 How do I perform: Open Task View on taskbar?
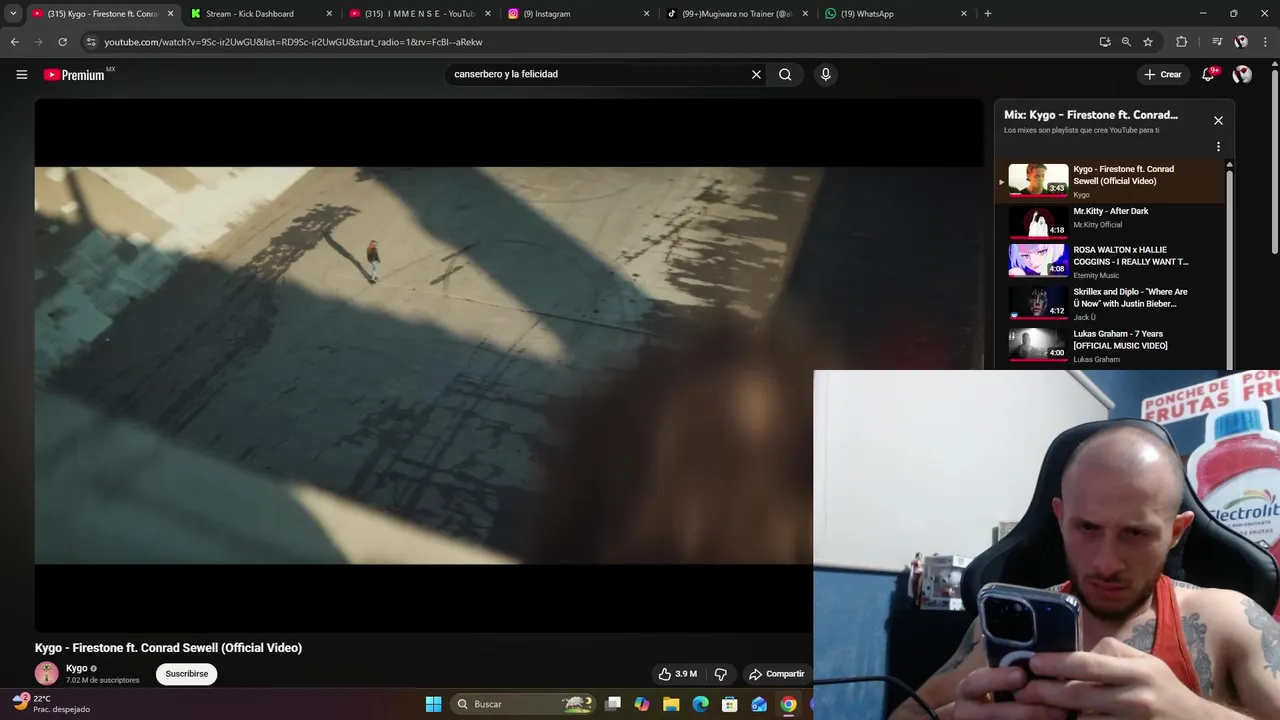(x=613, y=704)
